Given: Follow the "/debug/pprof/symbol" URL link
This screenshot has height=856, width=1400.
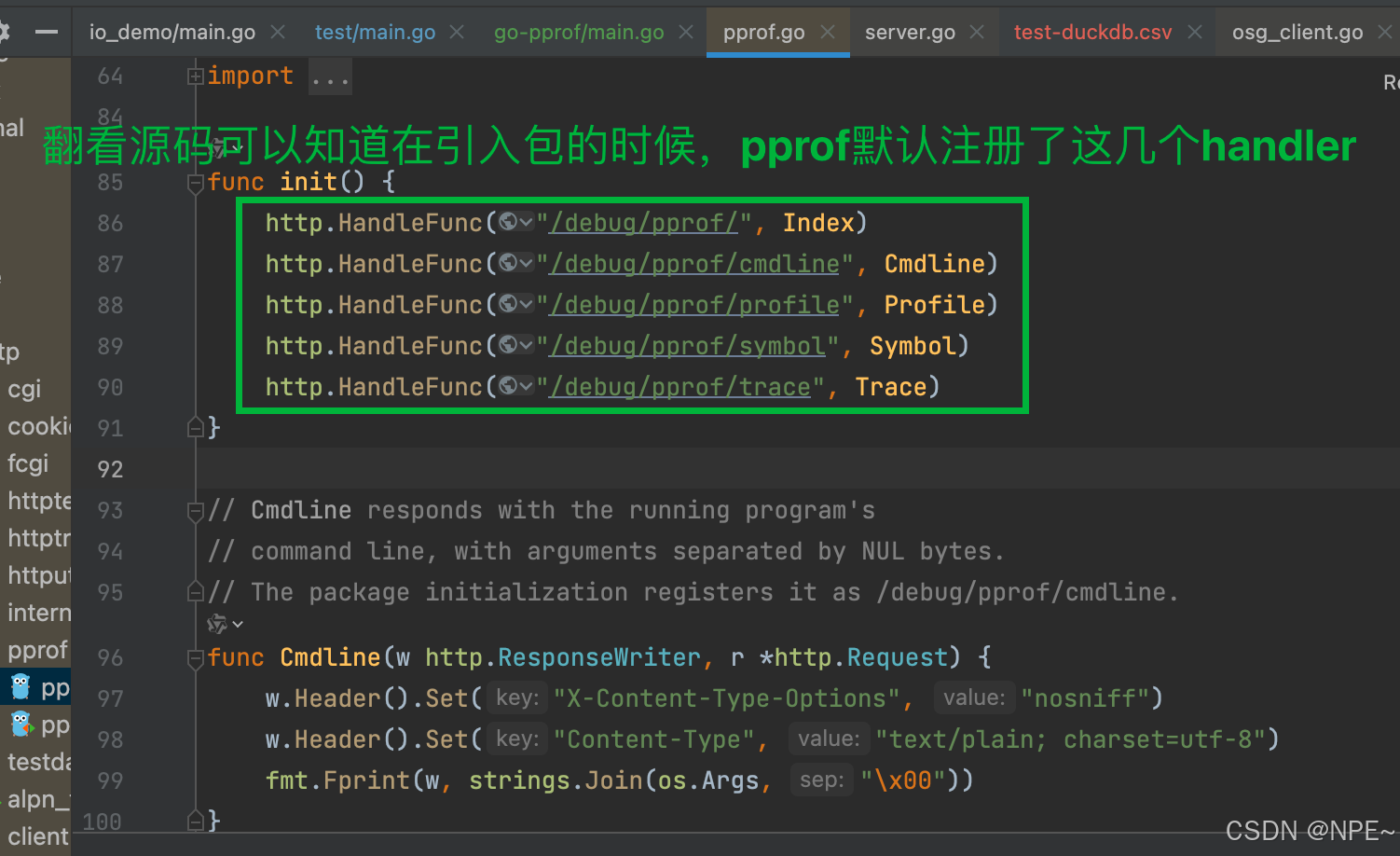Looking at the screenshot, I should [x=688, y=346].
